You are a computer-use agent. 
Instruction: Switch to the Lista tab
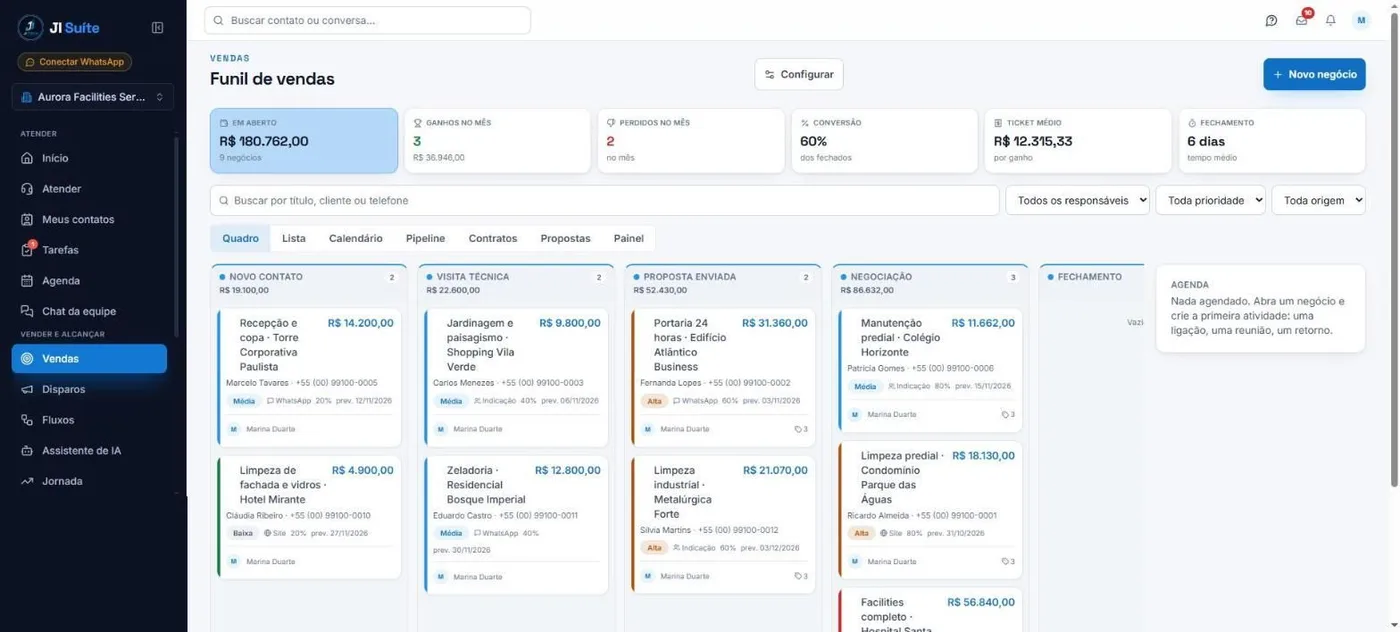pos(294,238)
